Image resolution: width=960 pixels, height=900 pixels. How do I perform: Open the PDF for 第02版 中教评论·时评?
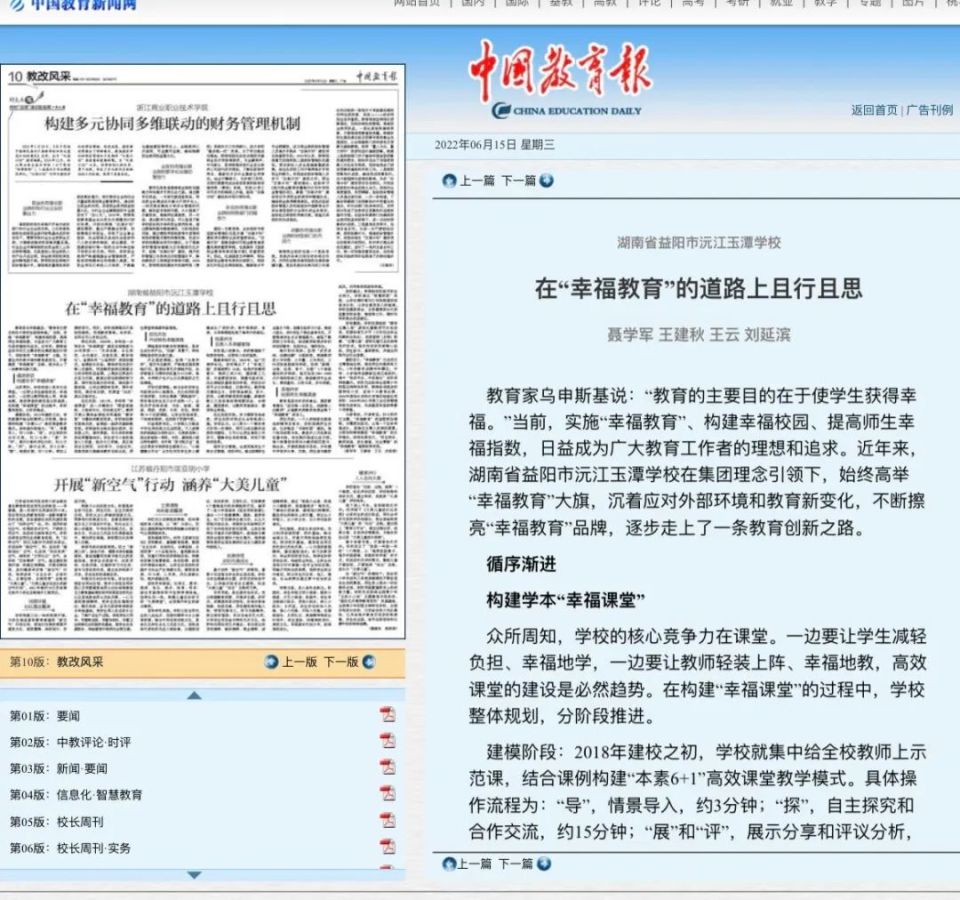pyautogui.click(x=387, y=741)
